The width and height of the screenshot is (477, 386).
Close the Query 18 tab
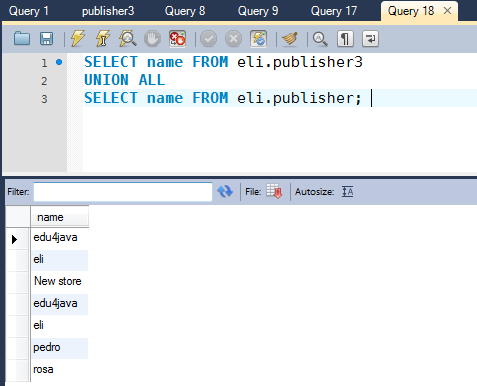tap(448, 11)
